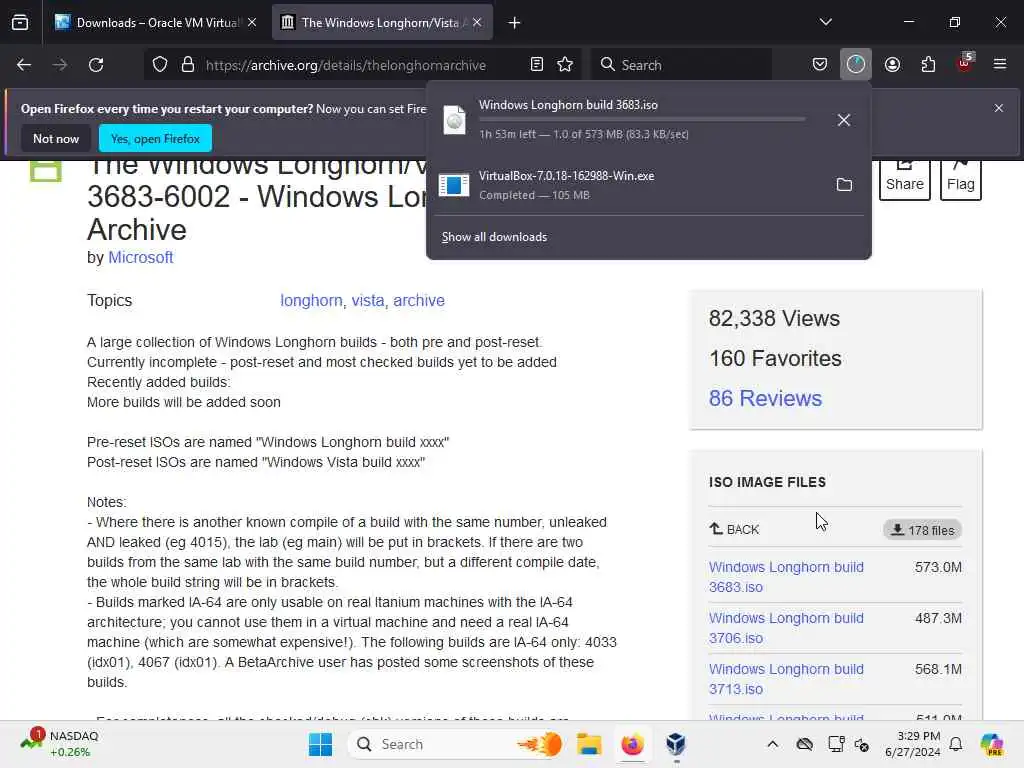Open the Windows Start menu
The image size is (1024, 768).
(320, 744)
